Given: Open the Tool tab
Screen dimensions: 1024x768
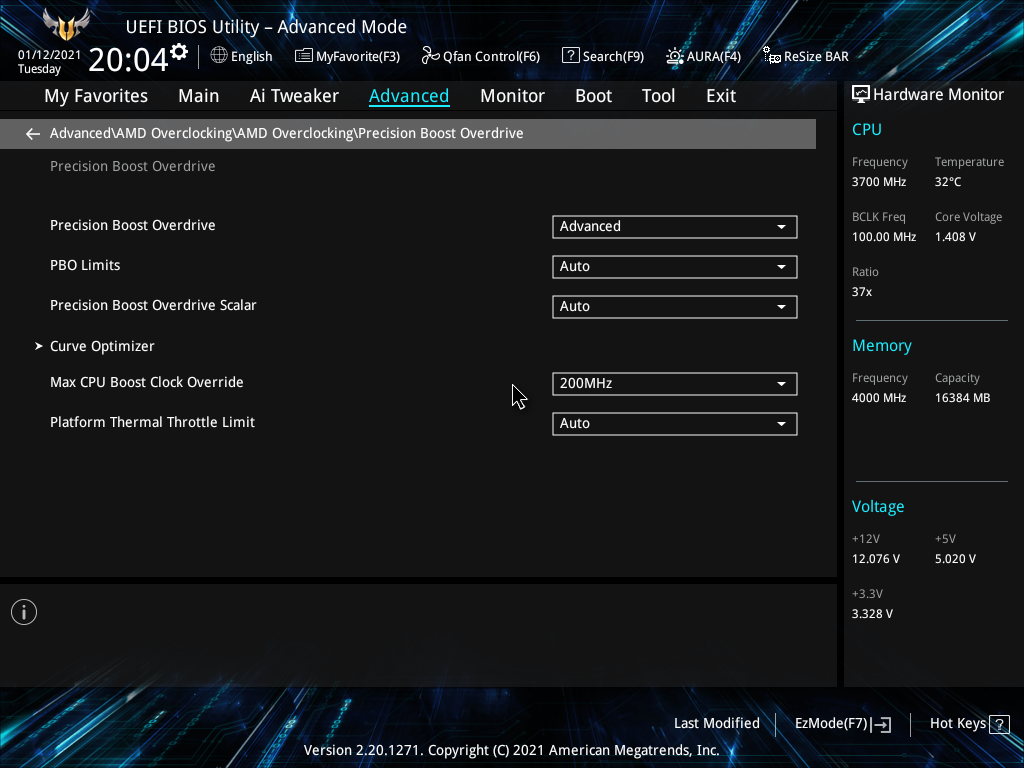Looking at the screenshot, I should [x=658, y=96].
